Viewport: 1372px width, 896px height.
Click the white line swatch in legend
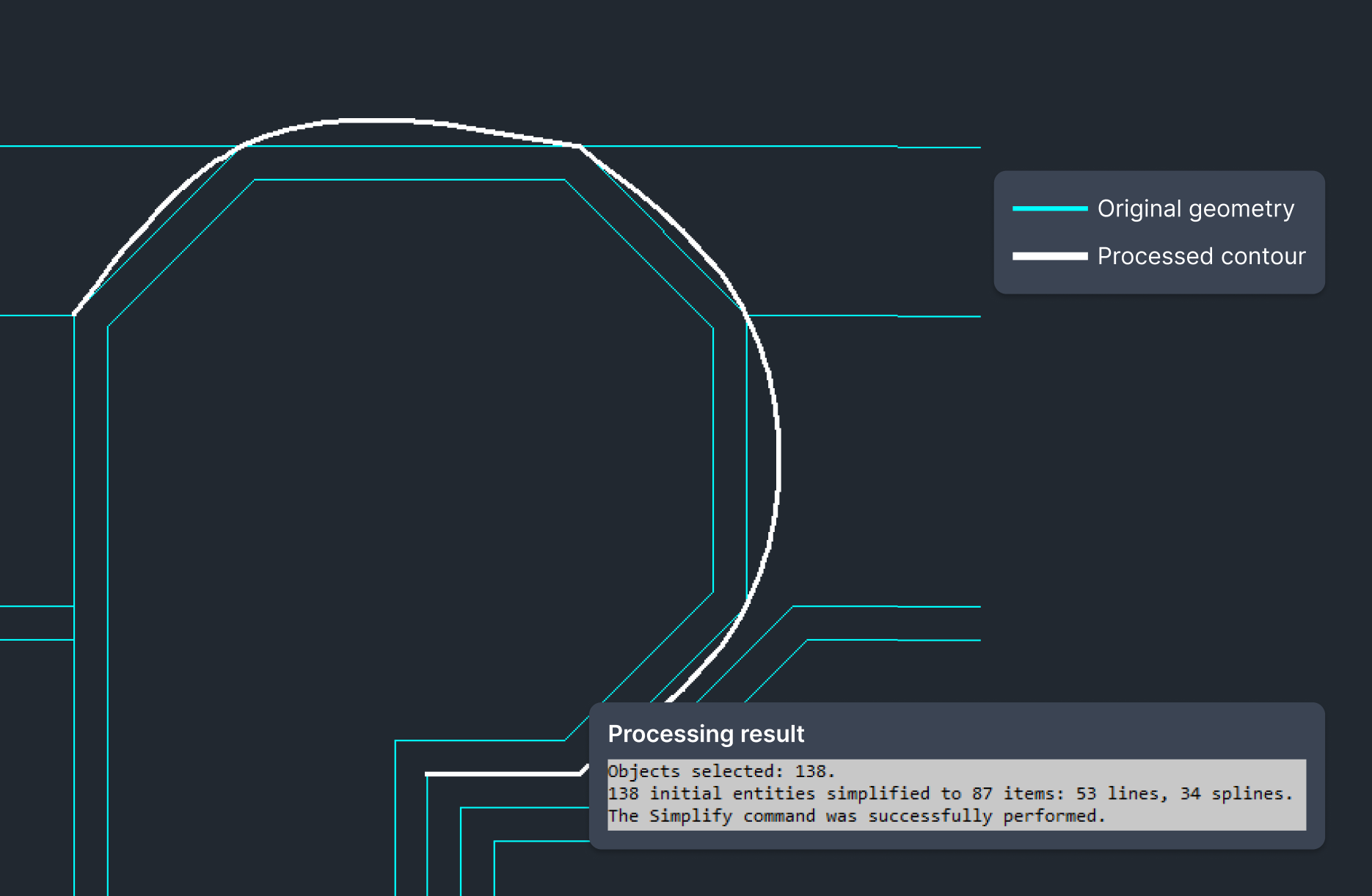pyautogui.click(x=1050, y=256)
